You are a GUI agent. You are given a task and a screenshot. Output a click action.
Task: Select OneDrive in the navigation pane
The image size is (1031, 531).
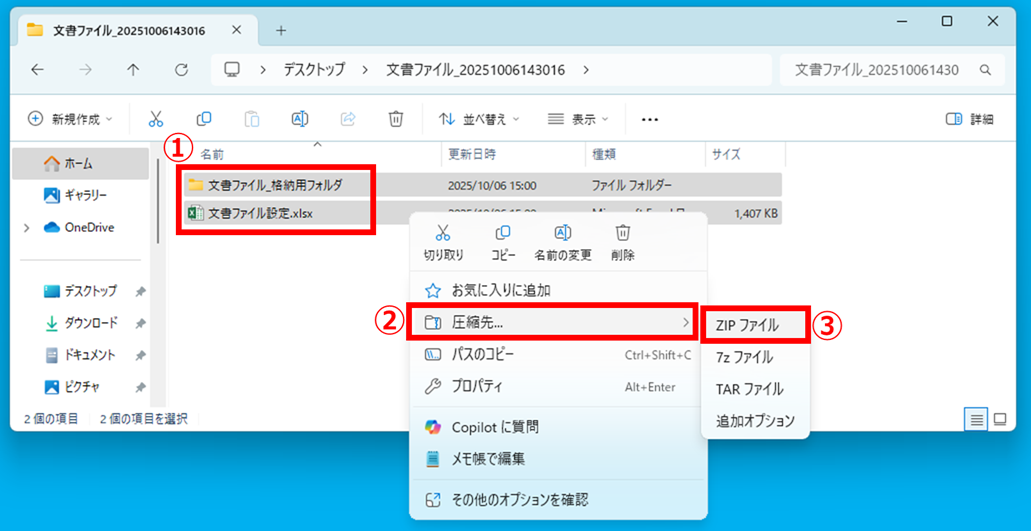pyautogui.click(x=80, y=227)
